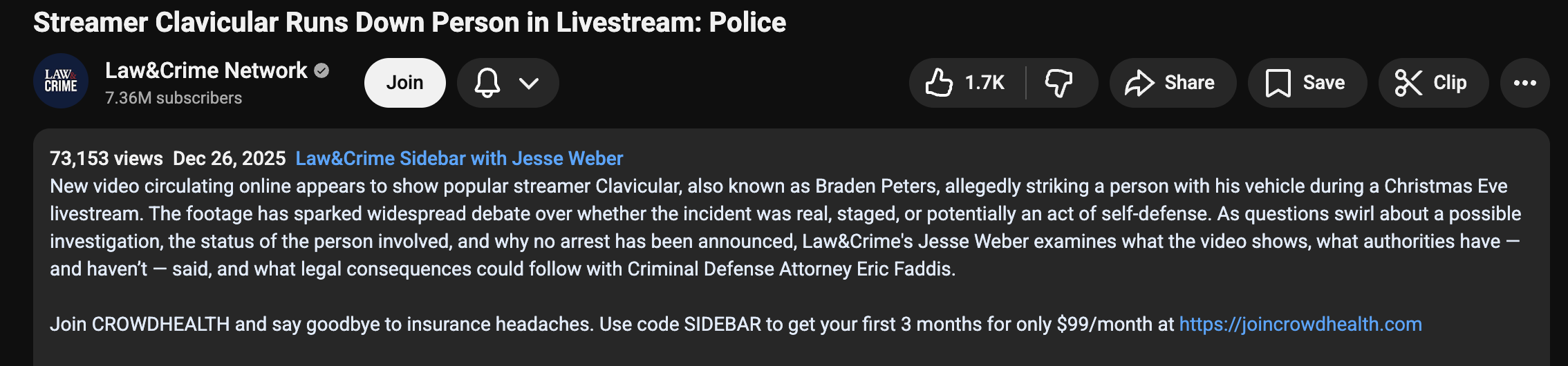This screenshot has height=366, width=1568.
Task: Visit the joincrowdhealth.com link
Action: point(1300,325)
